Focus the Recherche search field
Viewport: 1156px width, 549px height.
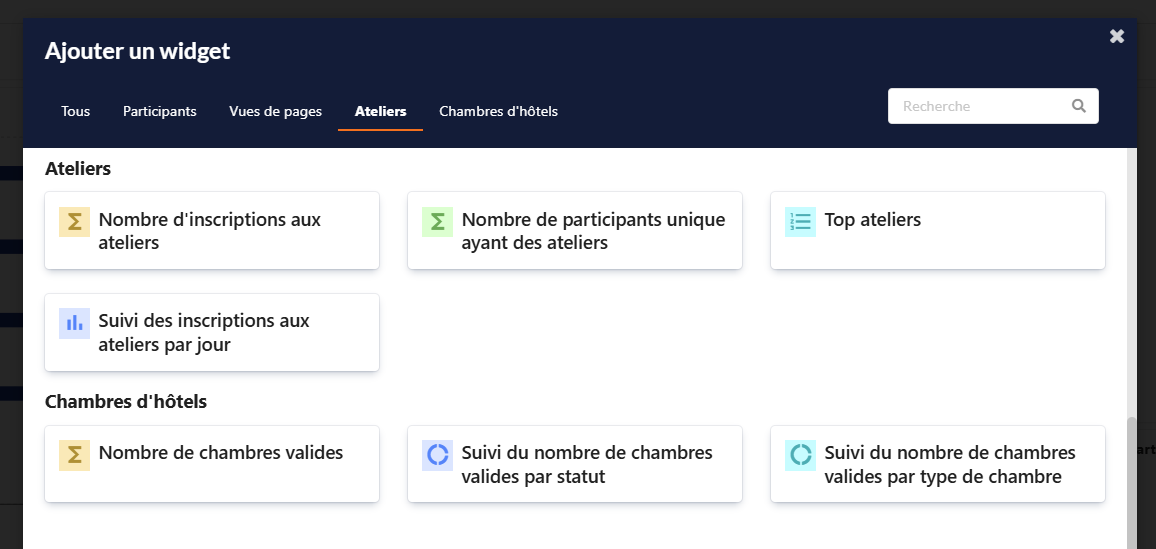[980, 106]
